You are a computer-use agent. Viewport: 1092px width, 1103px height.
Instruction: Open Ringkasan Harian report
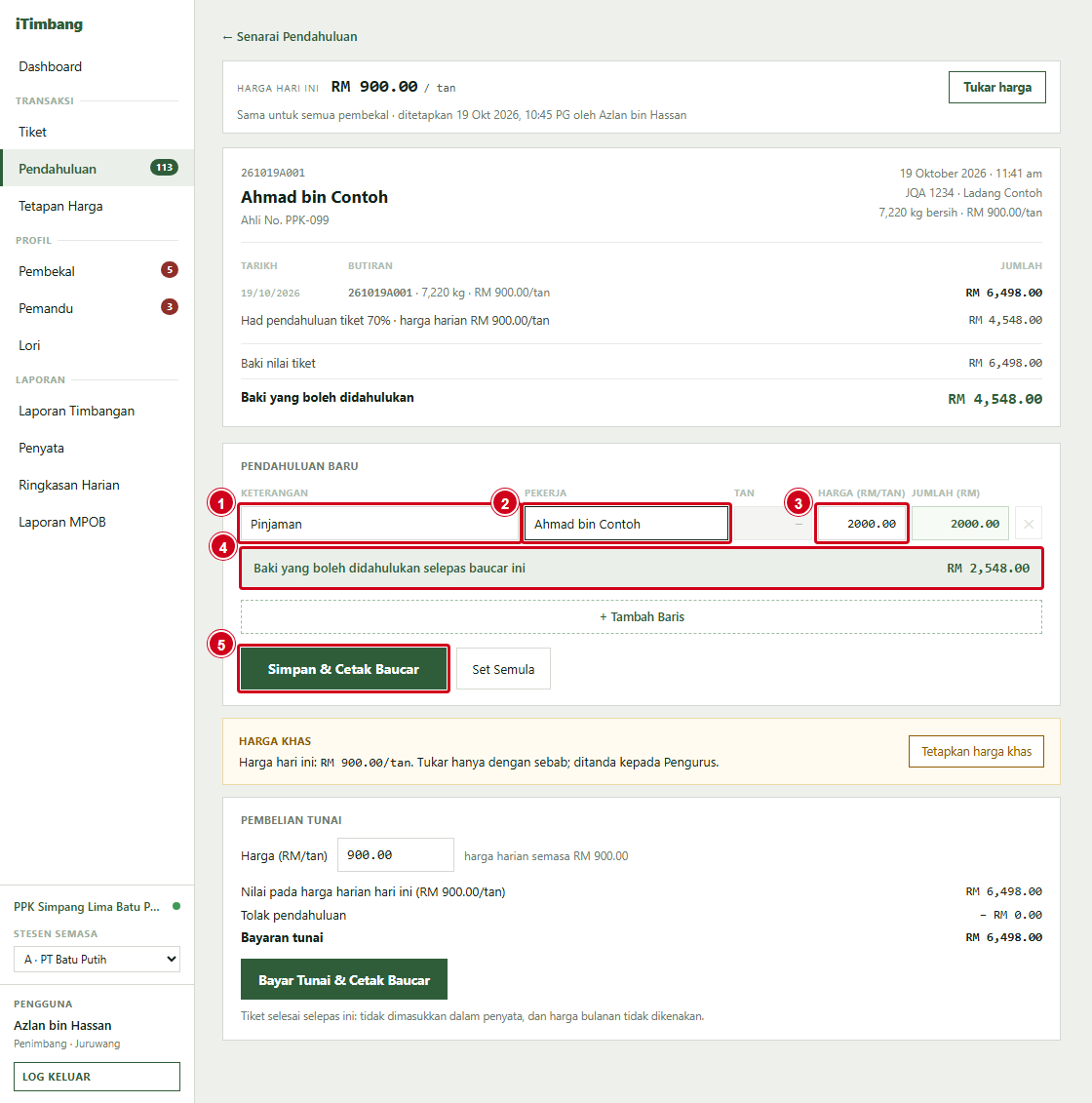tap(97, 486)
